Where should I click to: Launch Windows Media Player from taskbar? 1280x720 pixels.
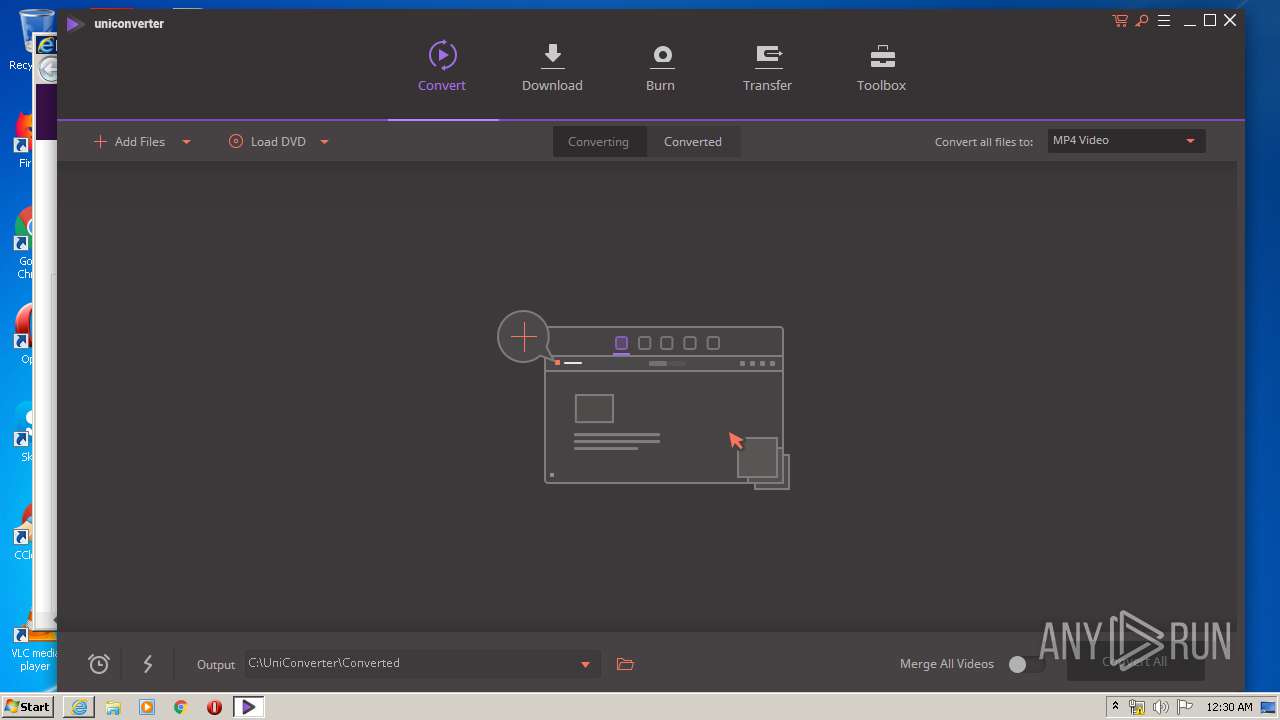[x=147, y=707]
